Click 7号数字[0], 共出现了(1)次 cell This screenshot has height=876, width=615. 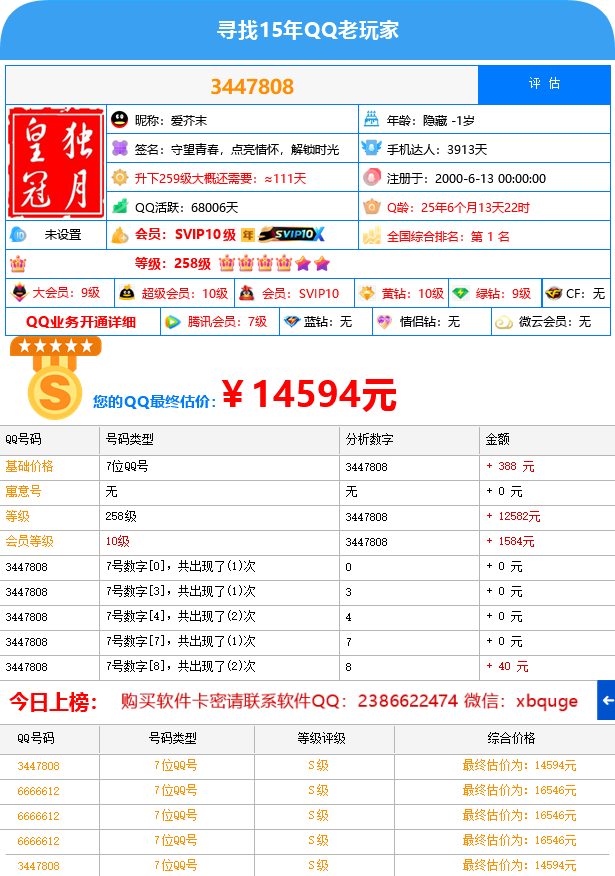point(180,566)
